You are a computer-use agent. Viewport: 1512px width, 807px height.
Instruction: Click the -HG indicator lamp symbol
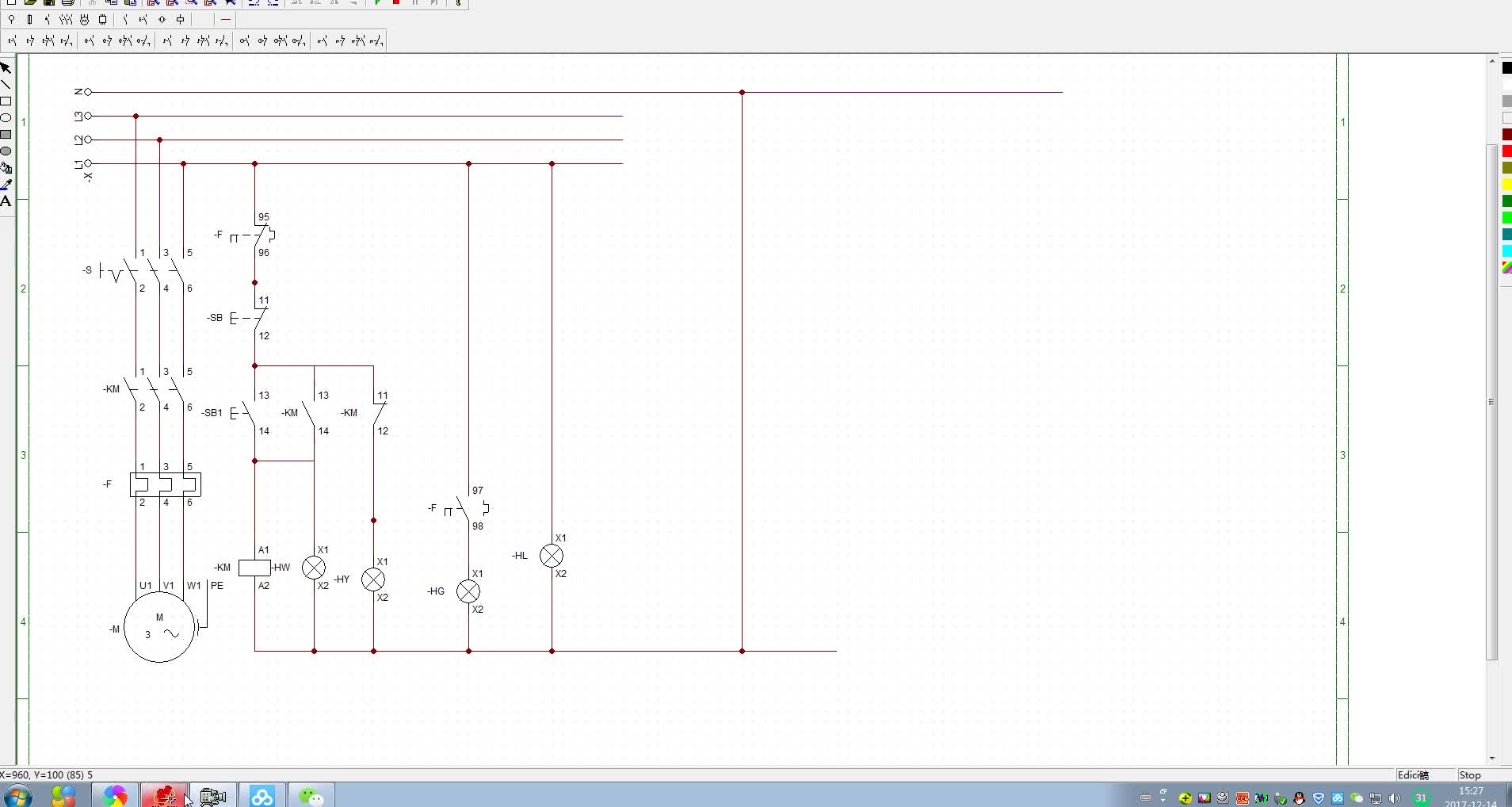point(468,591)
